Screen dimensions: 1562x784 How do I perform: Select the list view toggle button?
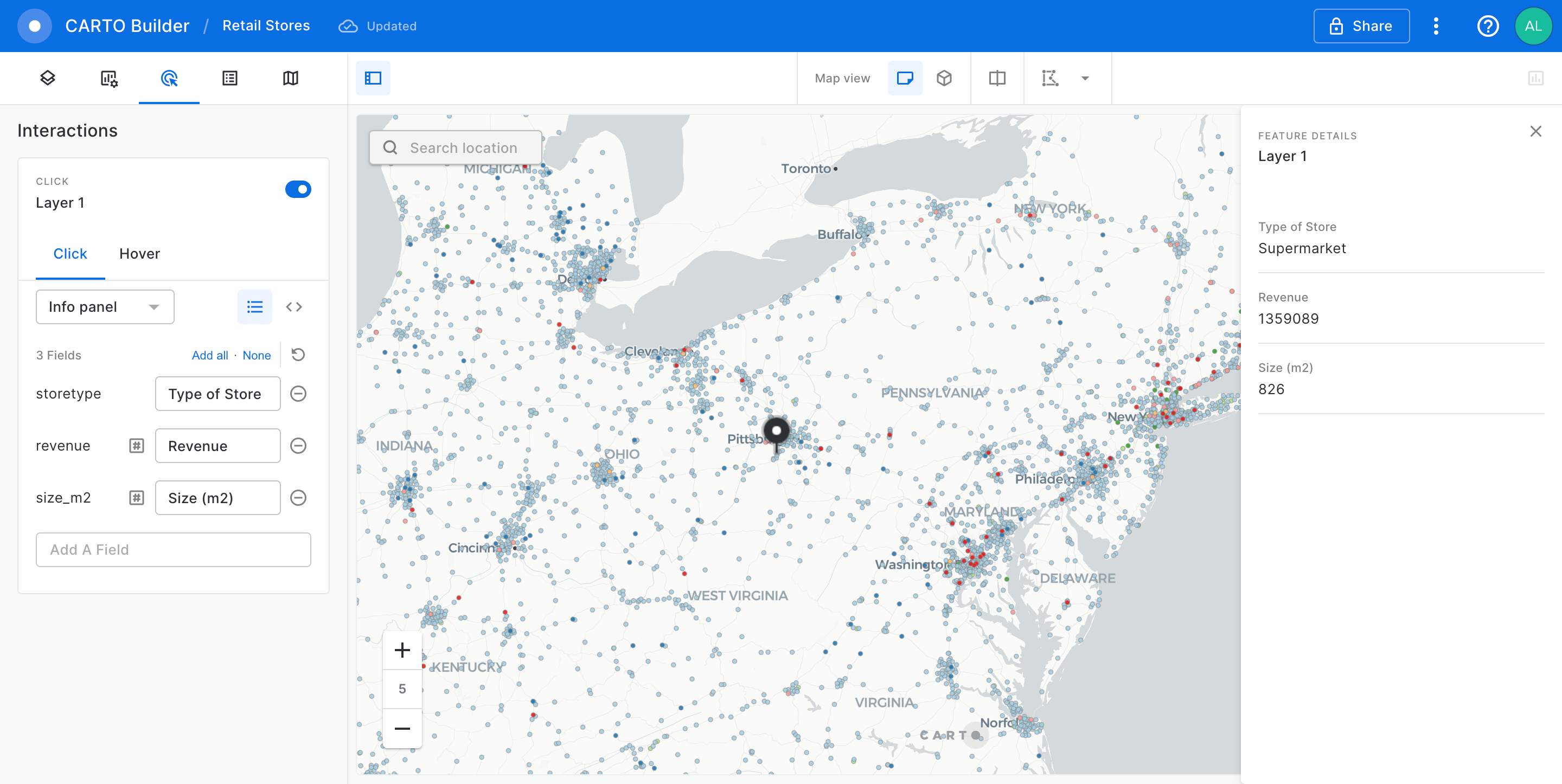pos(255,307)
